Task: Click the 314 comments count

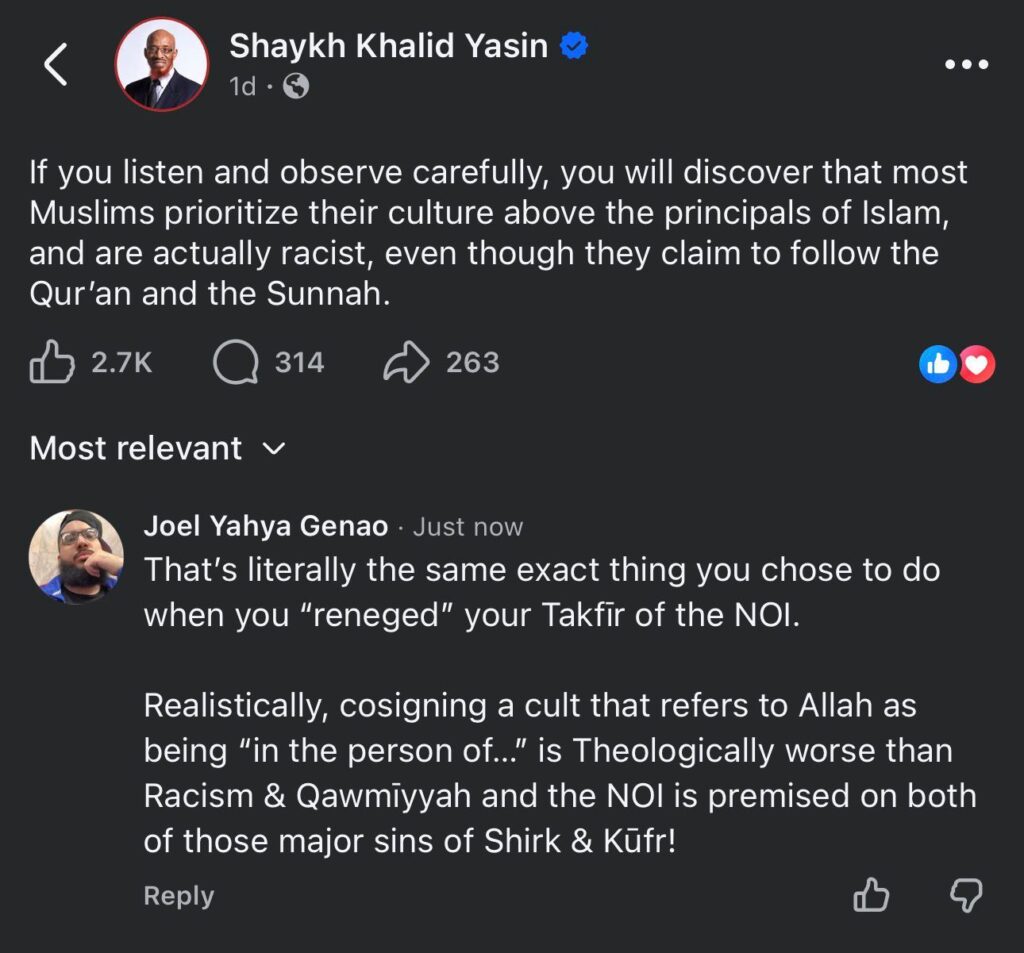Action: pos(299,362)
